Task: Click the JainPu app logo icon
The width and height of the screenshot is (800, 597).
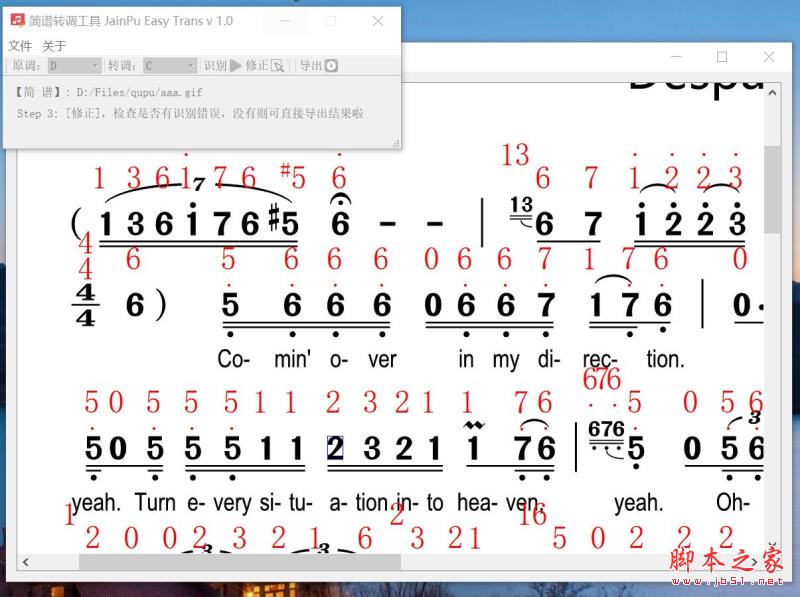Action: (17, 20)
